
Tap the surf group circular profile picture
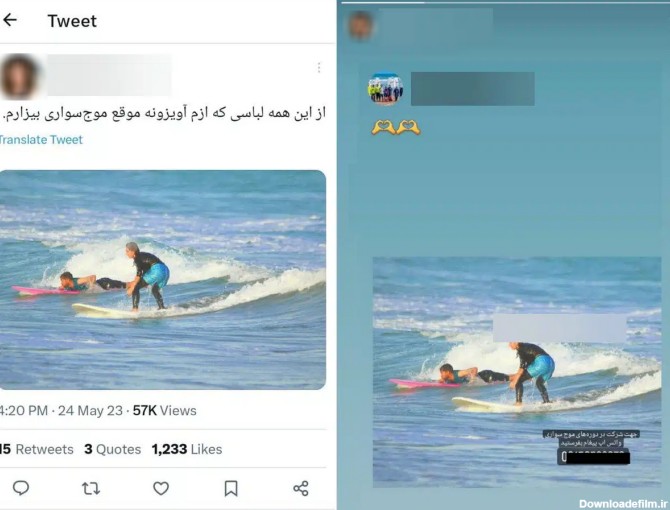[x=385, y=88]
